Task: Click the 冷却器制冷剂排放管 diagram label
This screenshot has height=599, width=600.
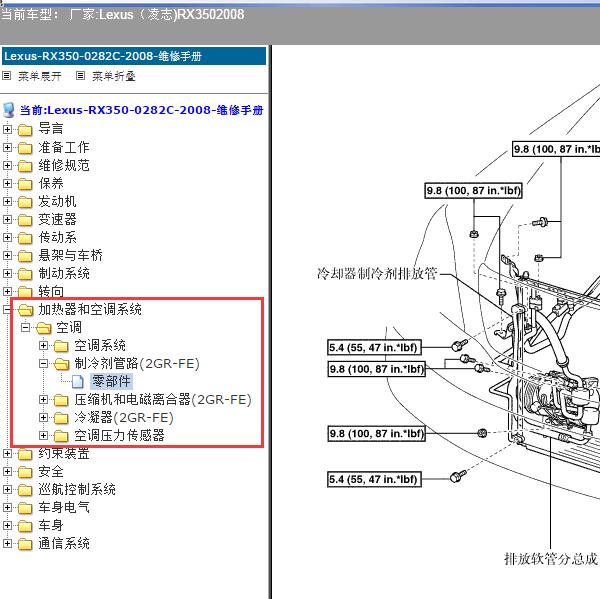Action: tap(377, 274)
